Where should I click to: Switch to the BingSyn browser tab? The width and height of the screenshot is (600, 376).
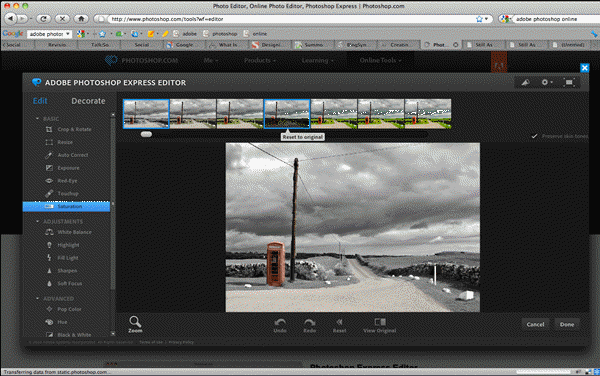[x=356, y=45]
